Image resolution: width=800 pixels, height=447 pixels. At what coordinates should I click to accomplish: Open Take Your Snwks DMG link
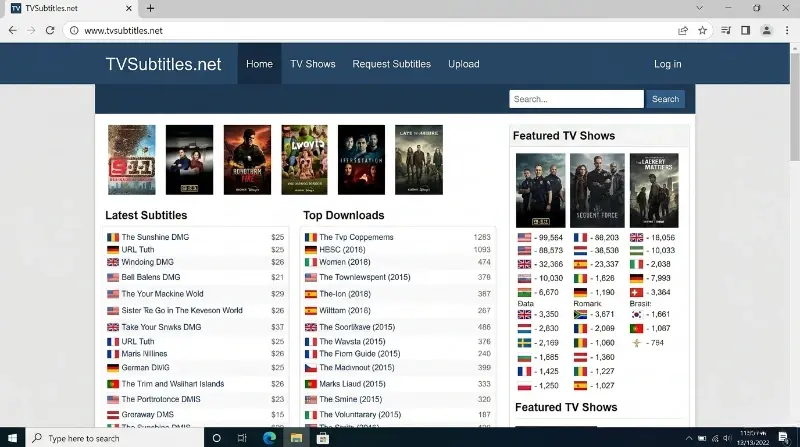point(161,327)
